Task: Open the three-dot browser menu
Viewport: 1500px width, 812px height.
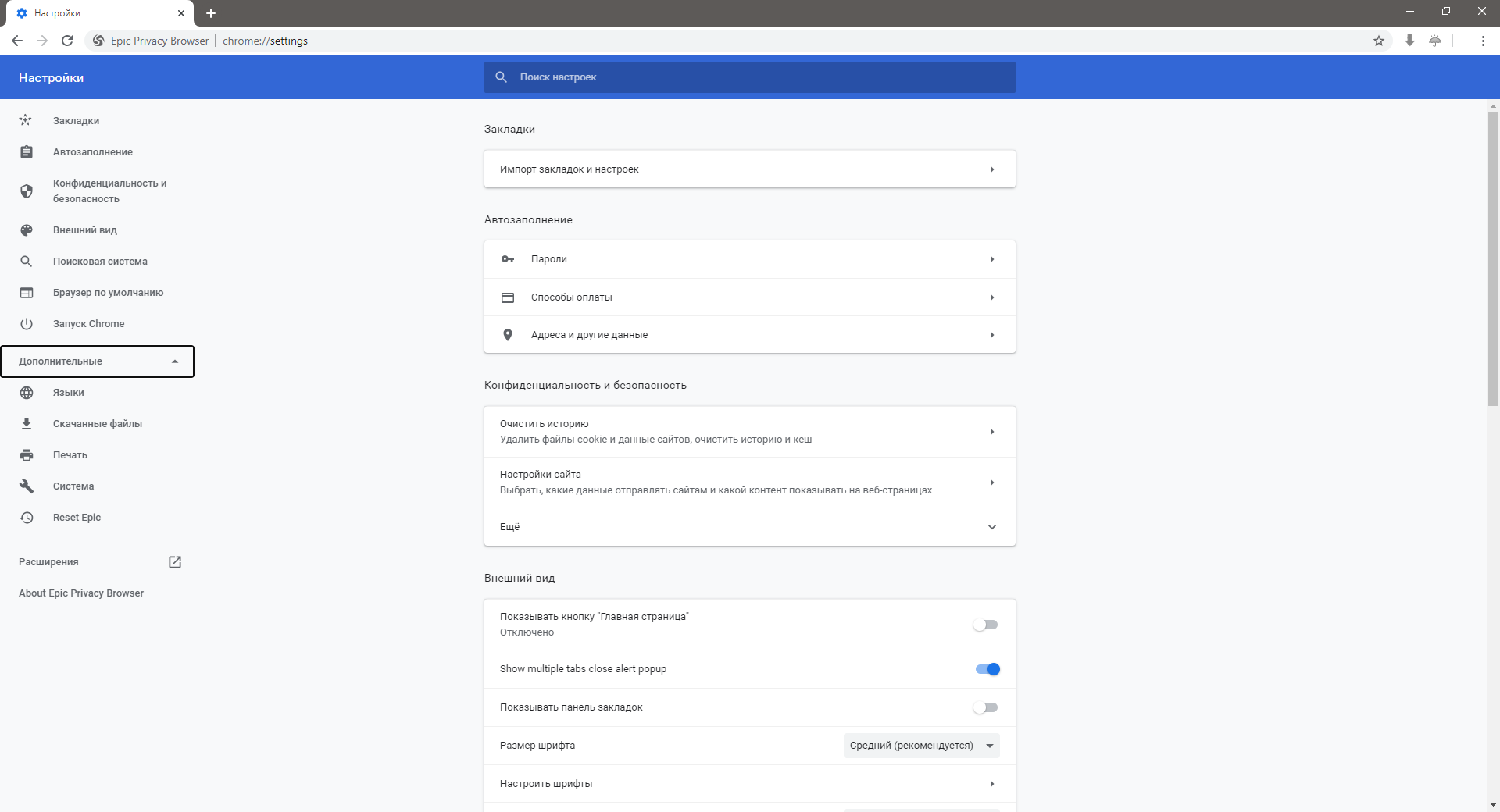Action: [1483, 41]
